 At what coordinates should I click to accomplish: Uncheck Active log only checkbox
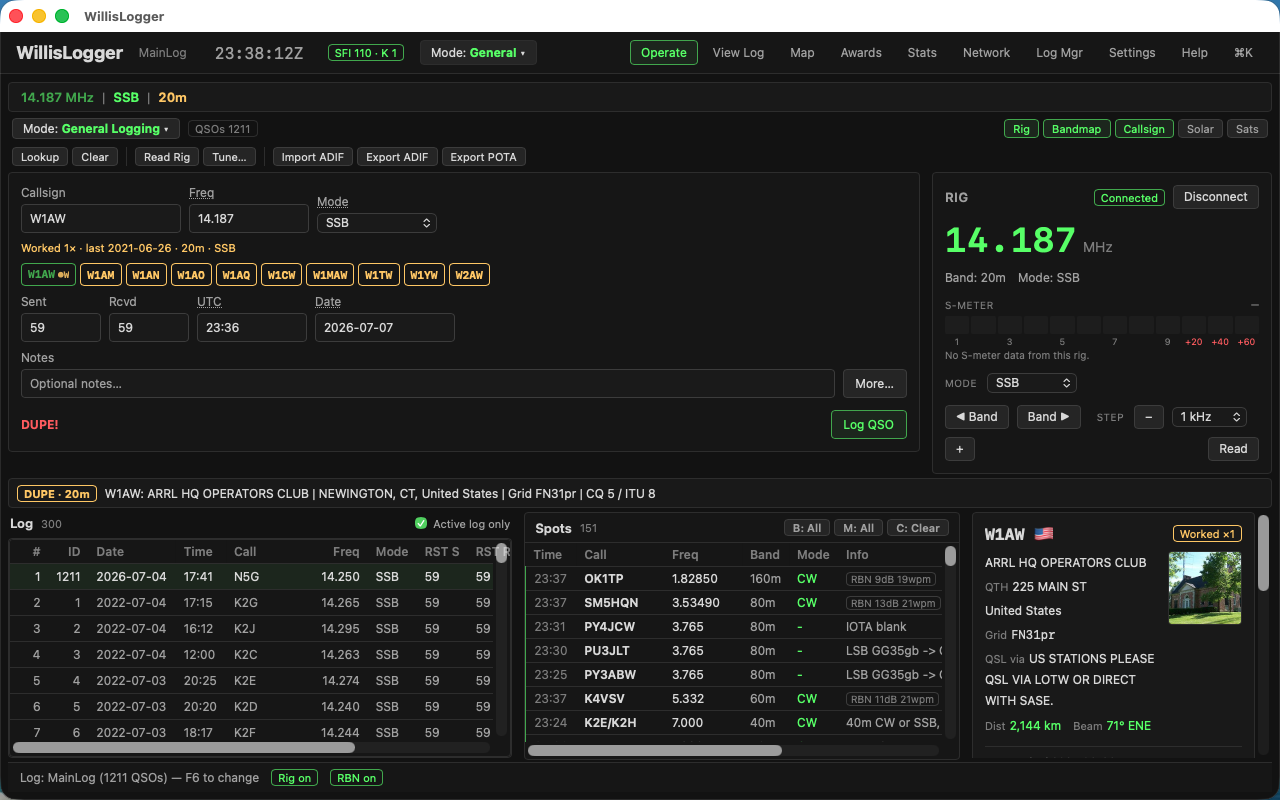421,524
